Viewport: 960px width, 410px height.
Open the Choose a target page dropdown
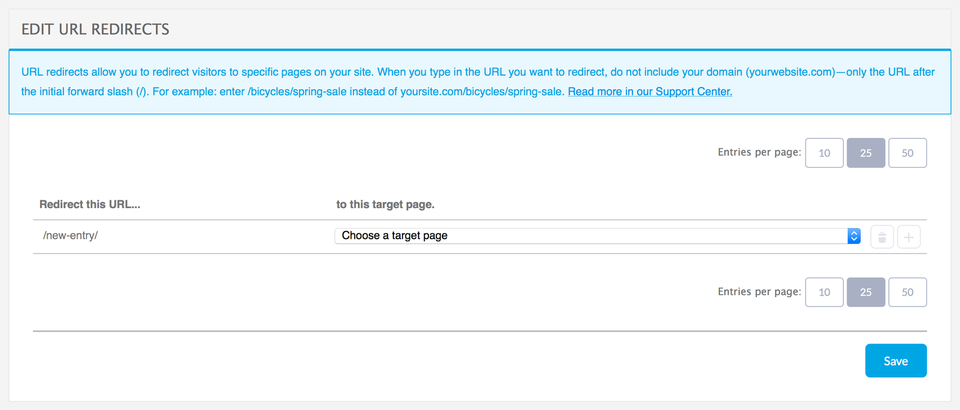pos(598,236)
